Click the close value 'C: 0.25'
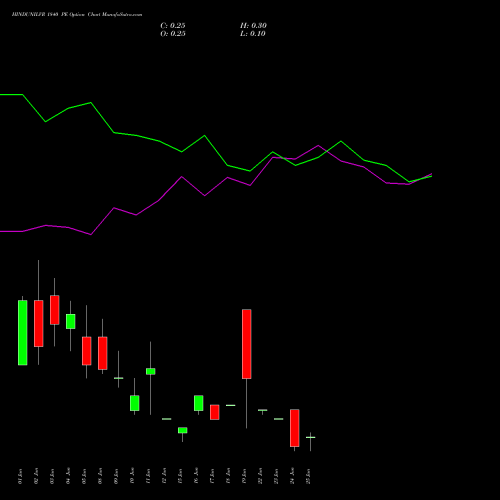The image size is (500, 500). point(173,26)
